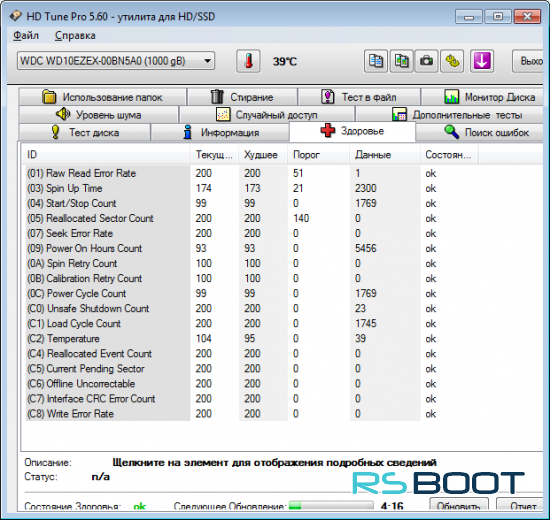Click the purple download arrow icon
Viewport: 550px width, 520px height.
[482, 61]
